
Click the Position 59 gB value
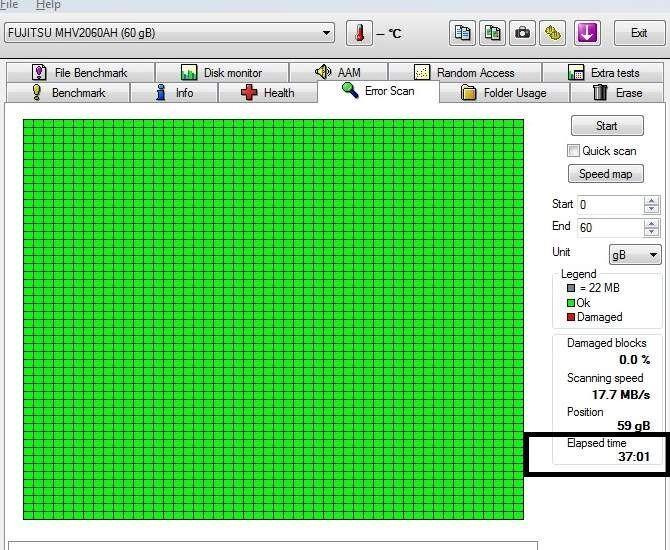click(634, 426)
